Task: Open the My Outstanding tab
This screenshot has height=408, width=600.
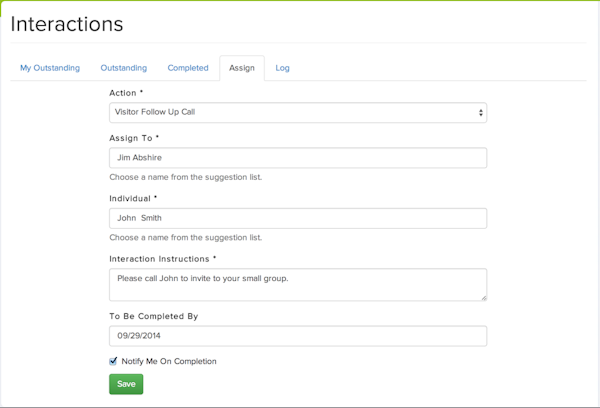Action: tap(50, 68)
